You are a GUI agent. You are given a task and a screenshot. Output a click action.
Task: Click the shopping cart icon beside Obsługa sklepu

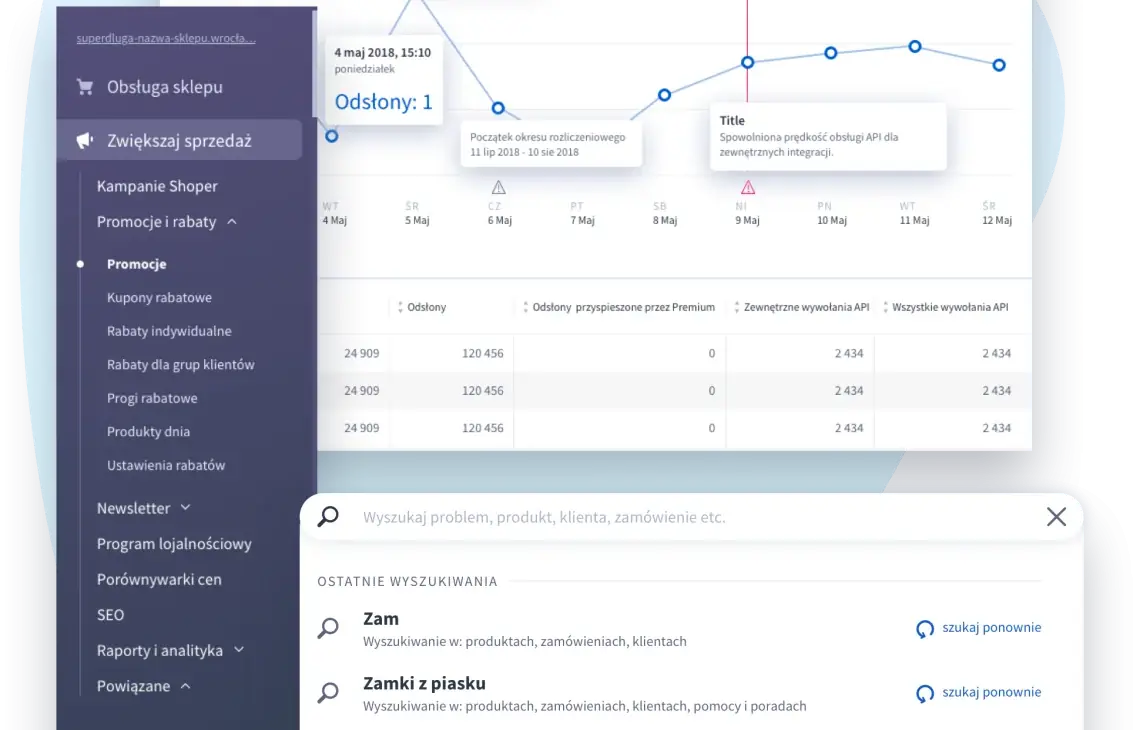point(85,87)
